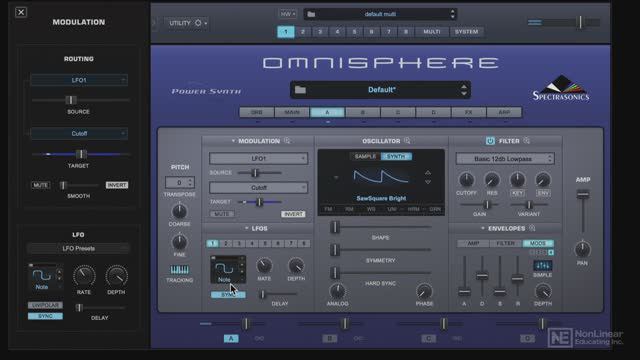The image size is (640, 360).
Task: Collapse the Modulation section triangle
Action: point(233,141)
